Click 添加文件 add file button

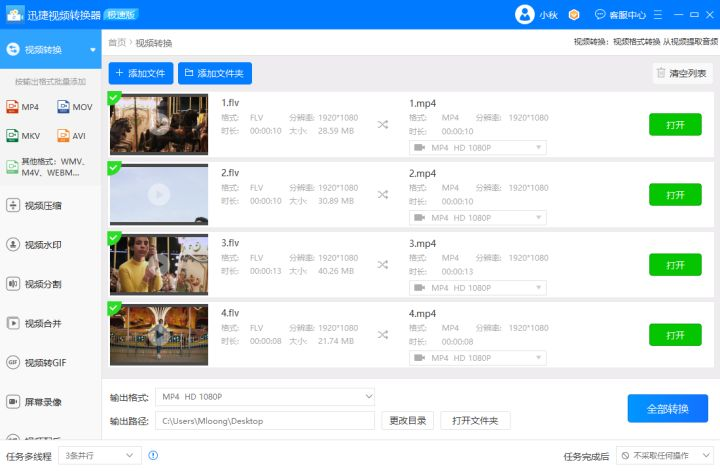point(141,73)
